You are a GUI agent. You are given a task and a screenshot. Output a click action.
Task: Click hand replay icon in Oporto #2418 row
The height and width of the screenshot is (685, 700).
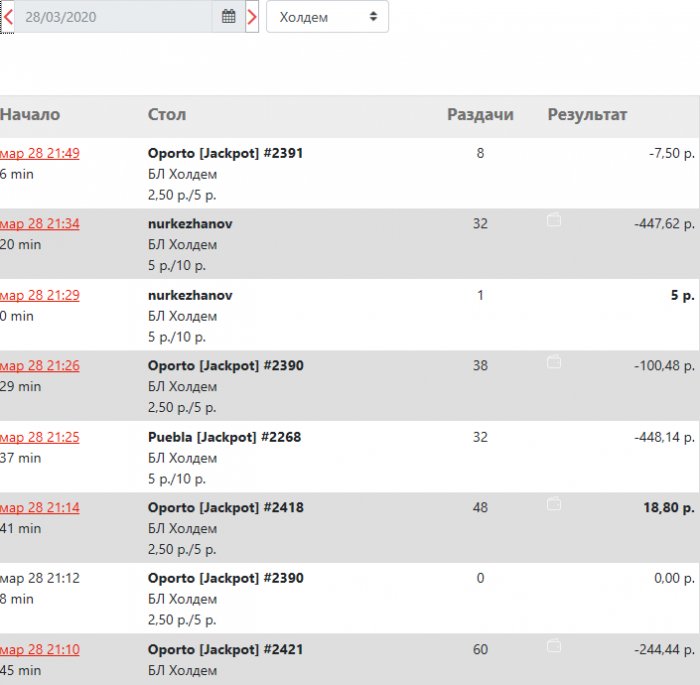[554, 504]
